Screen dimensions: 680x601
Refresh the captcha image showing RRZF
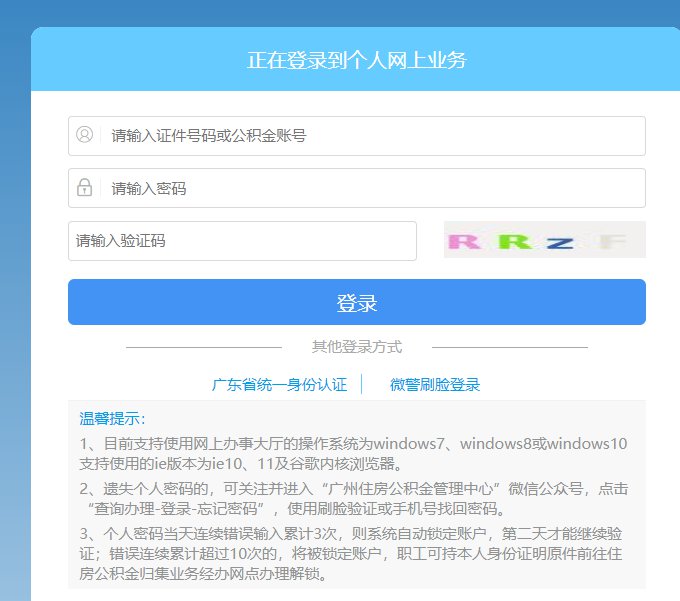[545, 239]
